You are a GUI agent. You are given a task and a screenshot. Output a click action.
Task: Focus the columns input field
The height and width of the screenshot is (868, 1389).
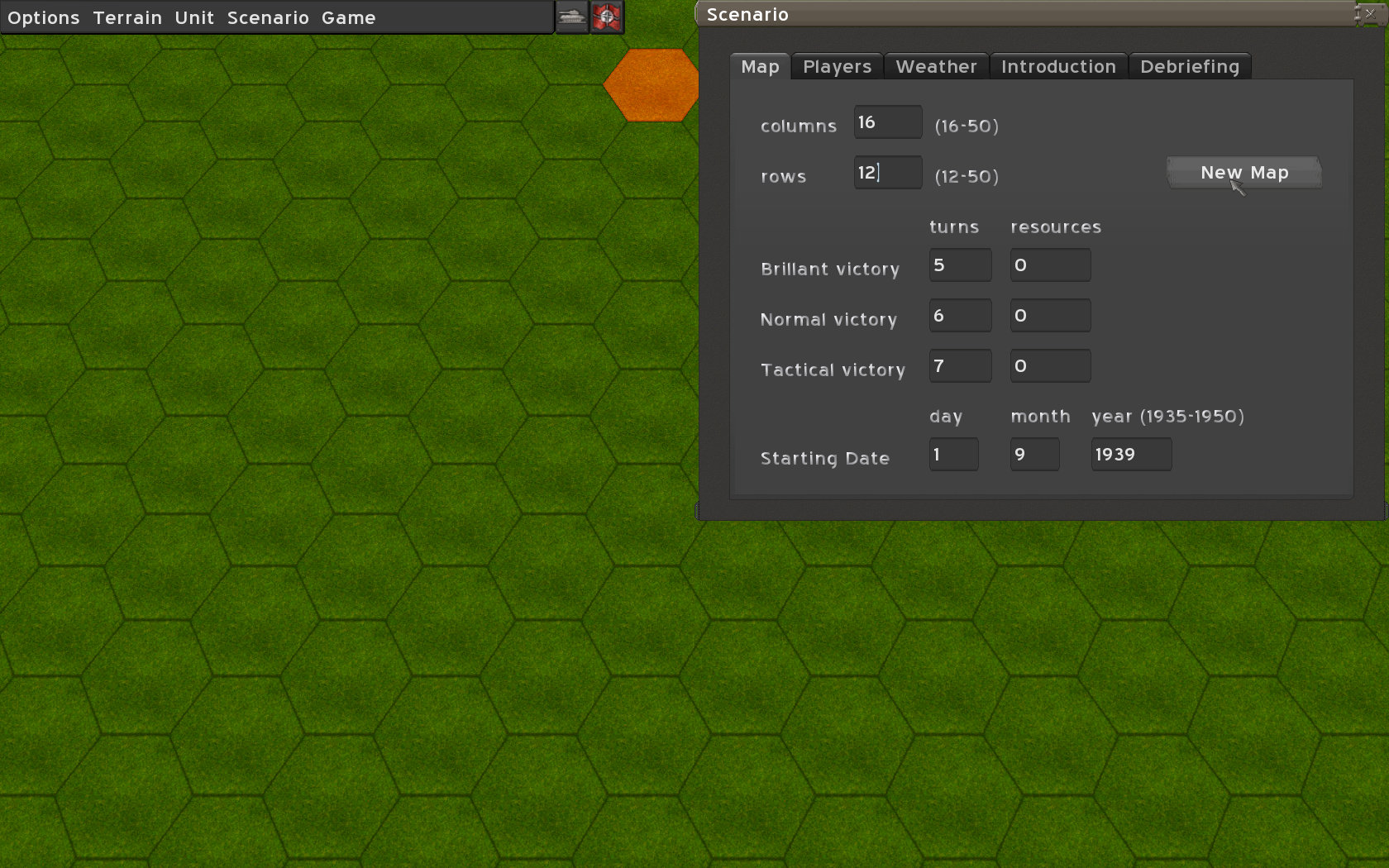[x=888, y=122]
